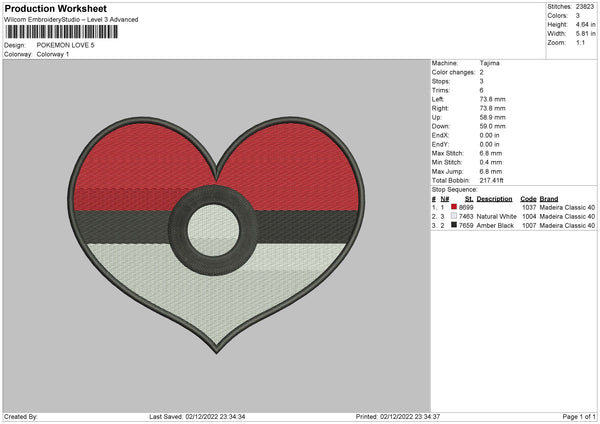
Task: Click thread code '1004'
Action: pyautogui.click(x=529, y=217)
